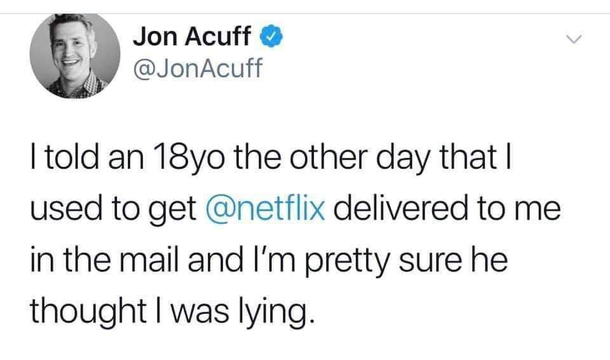Click the word "that" on first line
Screen dimensions: 610x360
point(468,157)
